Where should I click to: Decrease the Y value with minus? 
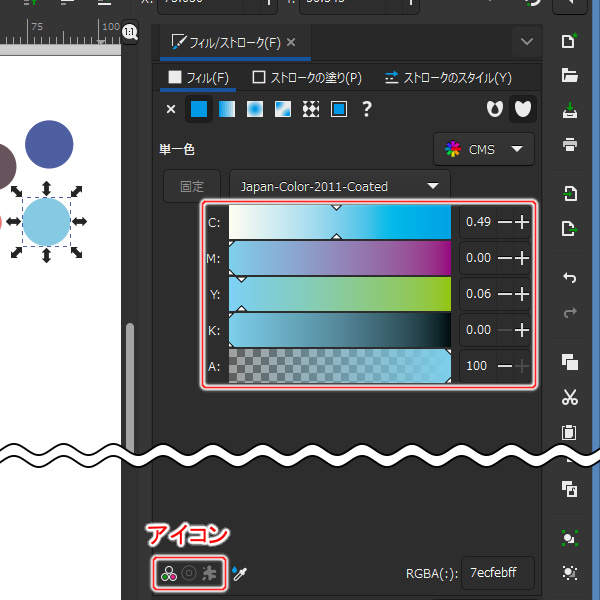point(505,294)
